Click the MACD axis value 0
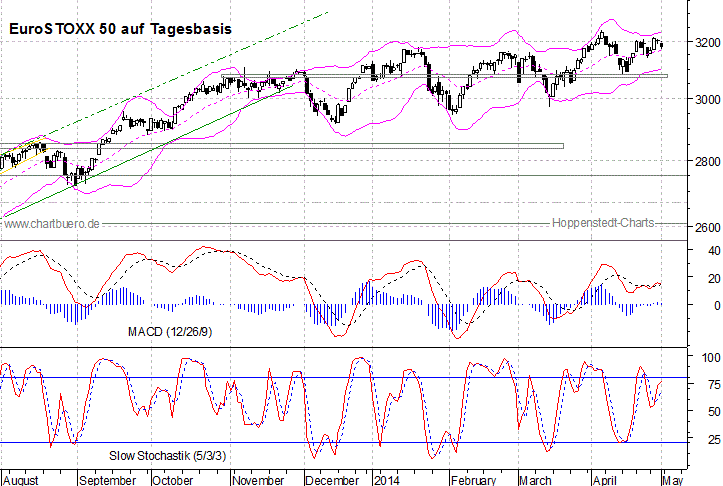This screenshot has width=723, height=486. [717, 305]
